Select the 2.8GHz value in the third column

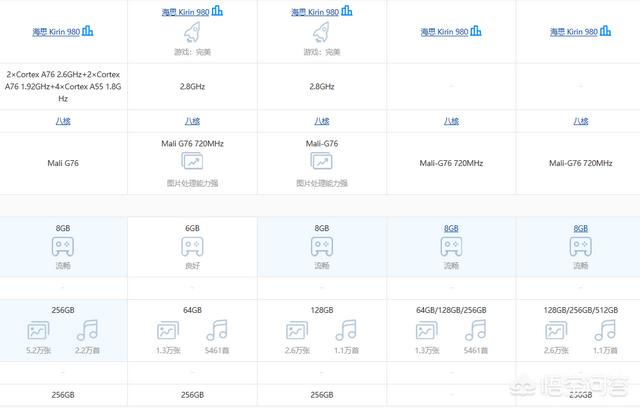[x=322, y=86]
